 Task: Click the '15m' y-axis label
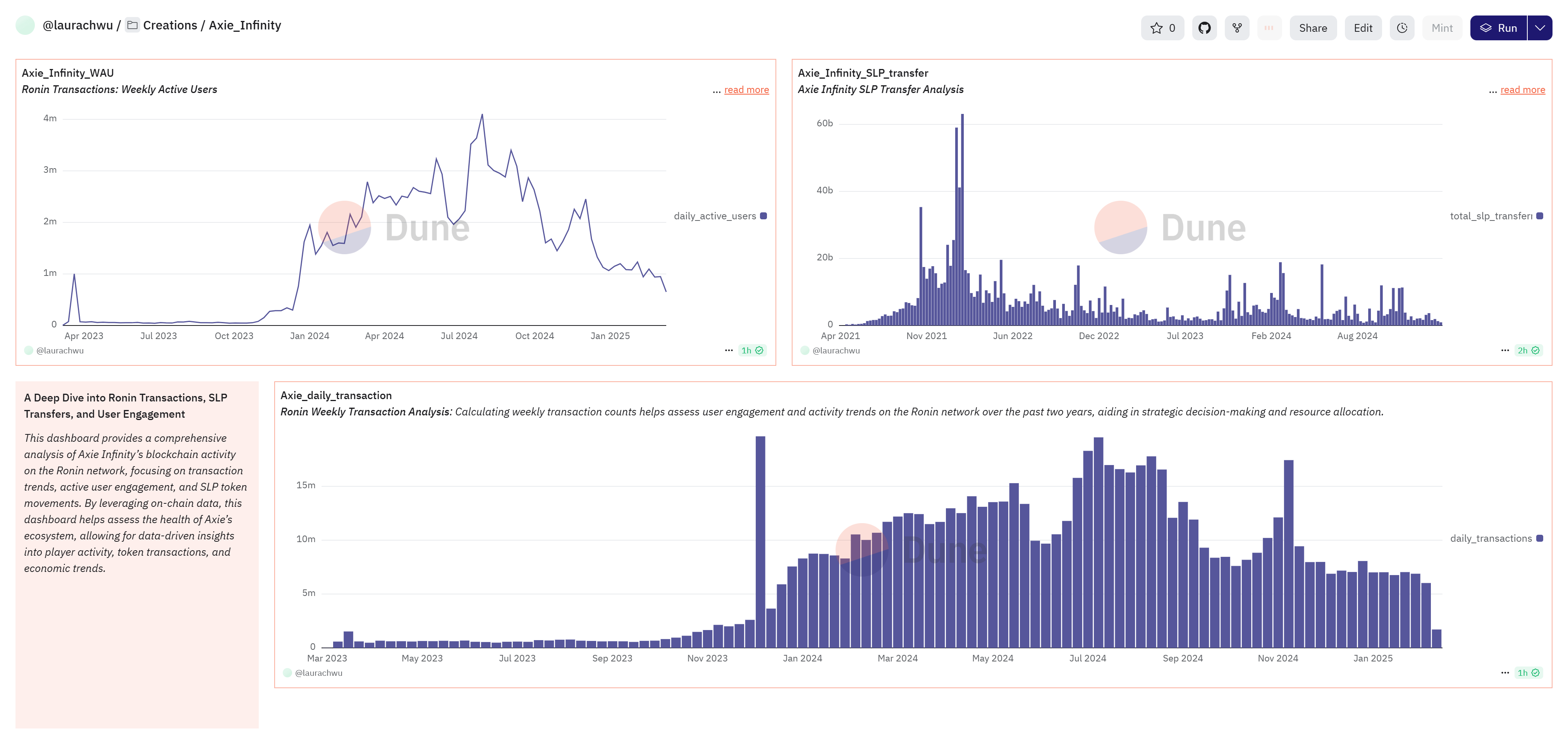pyautogui.click(x=306, y=485)
